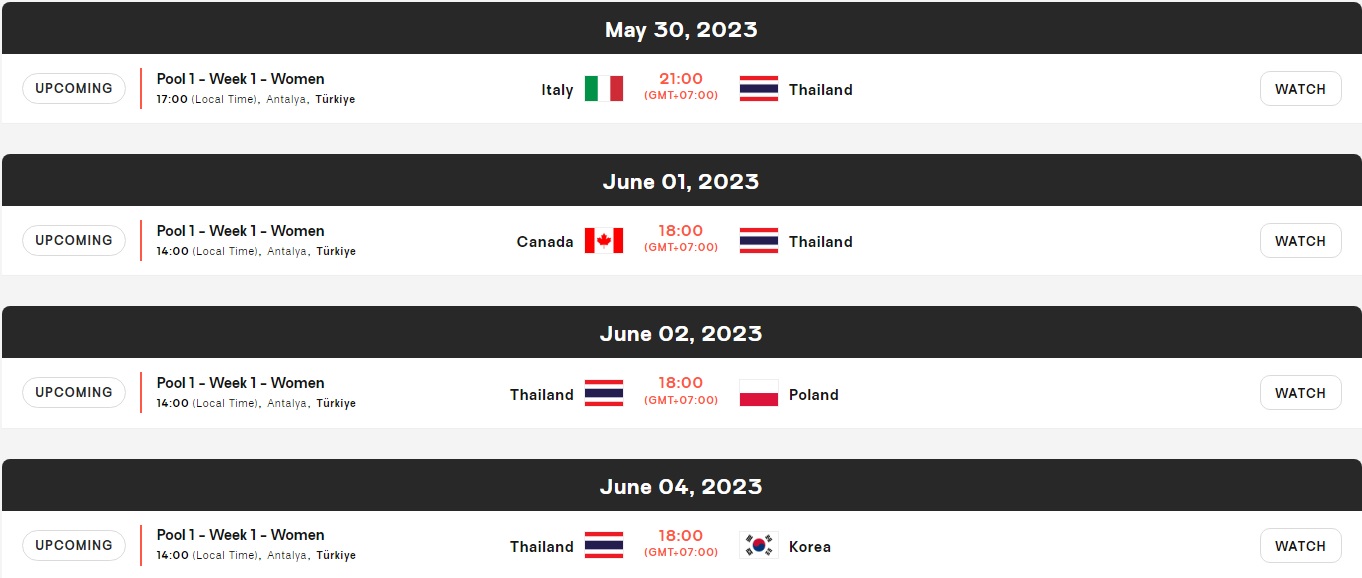The width and height of the screenshot is (1362, 578).
Task: Click the Poland team name
Action: (x=814, y=394)
